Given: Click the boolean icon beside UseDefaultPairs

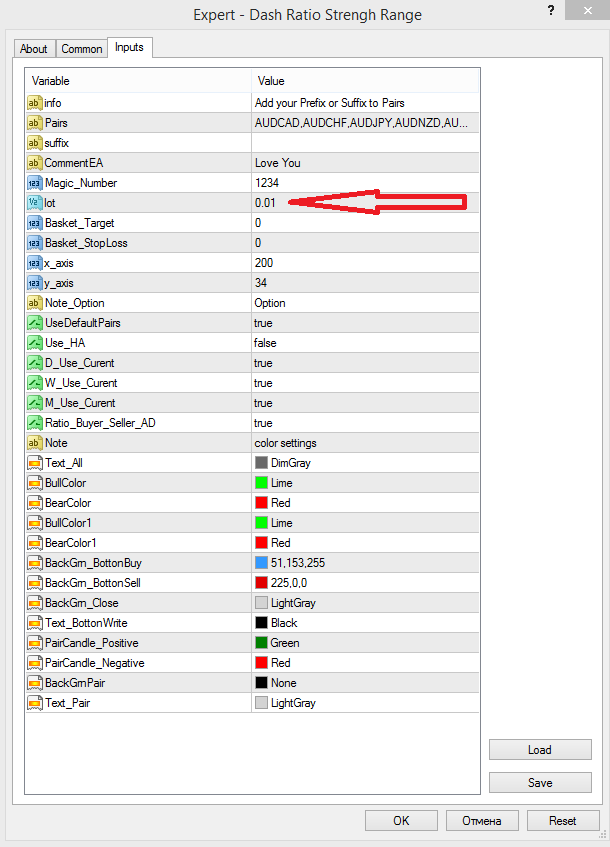Looking at the screenshot, I should pyautogui.click(x=34, y=323).
